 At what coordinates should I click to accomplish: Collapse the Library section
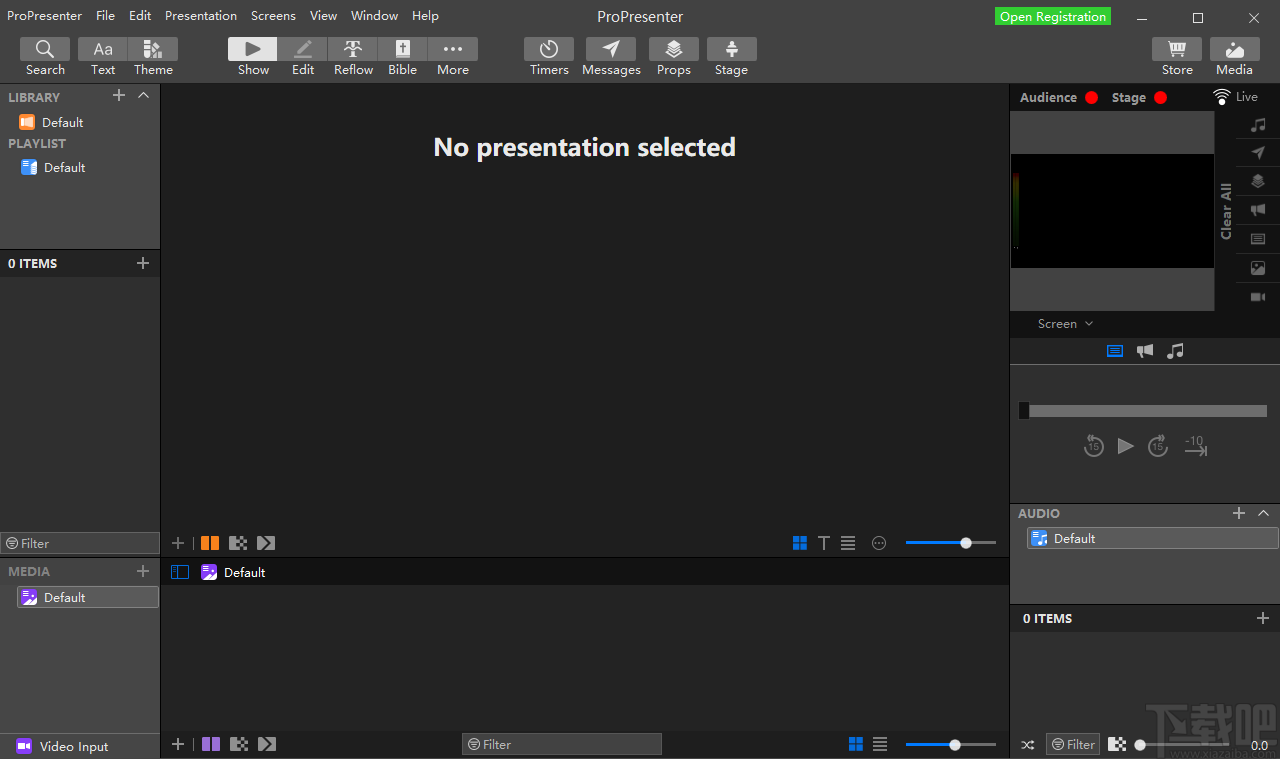(143, 96)
